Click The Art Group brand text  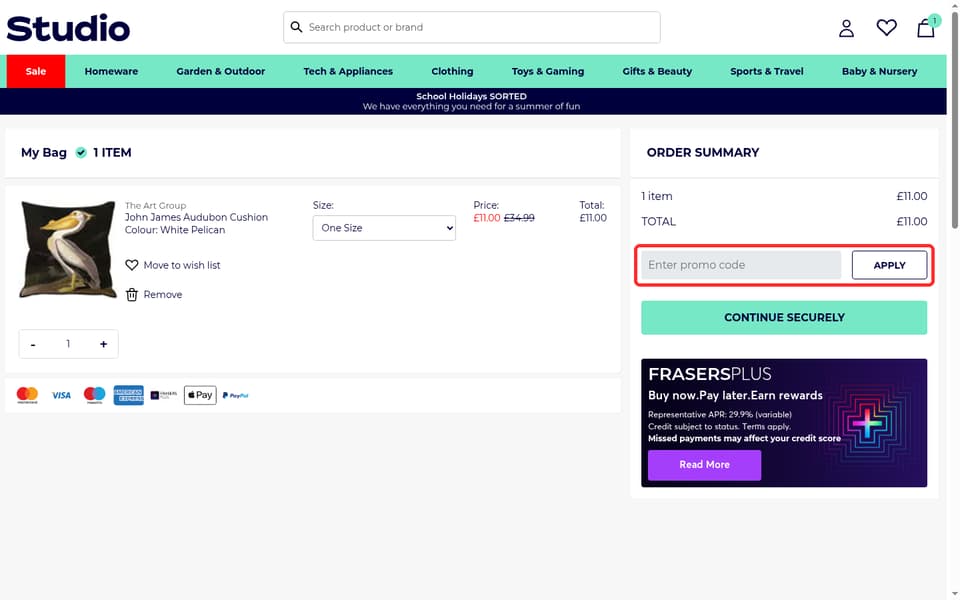(156, 206)
